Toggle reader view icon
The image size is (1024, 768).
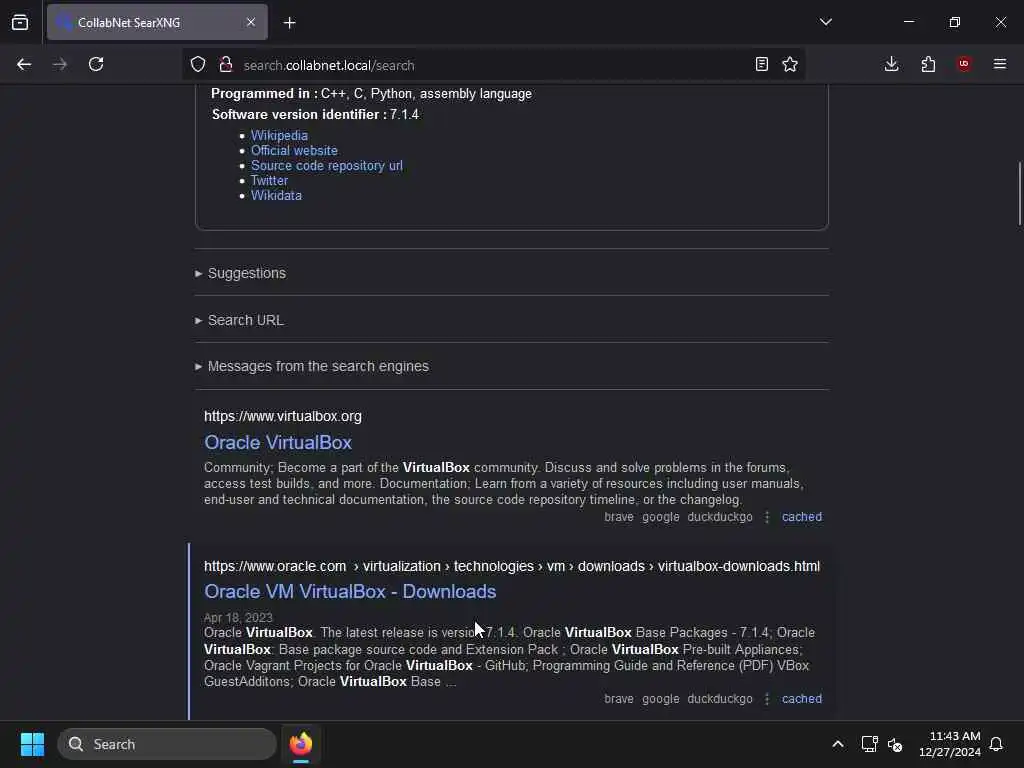[x=761, y=65]
